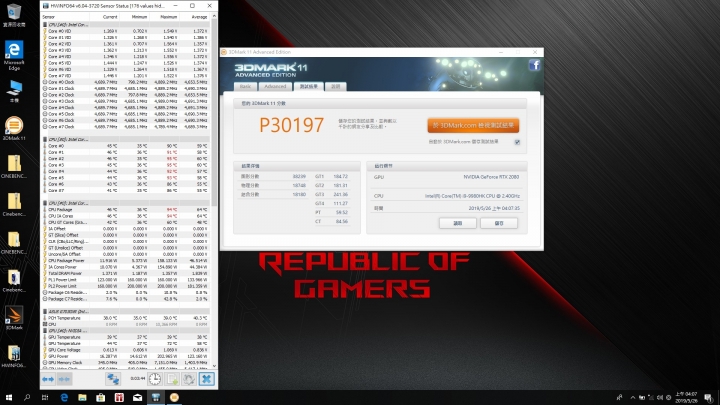Click the taskbar search magnifier
This screenshot has width=720, height=405.
click(x=27, y=398)
